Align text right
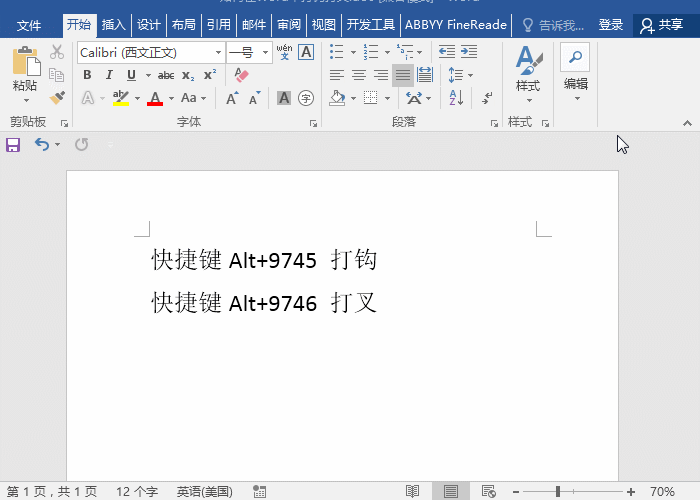This screenshot has width=700, height=500. (x=380, y=75)
